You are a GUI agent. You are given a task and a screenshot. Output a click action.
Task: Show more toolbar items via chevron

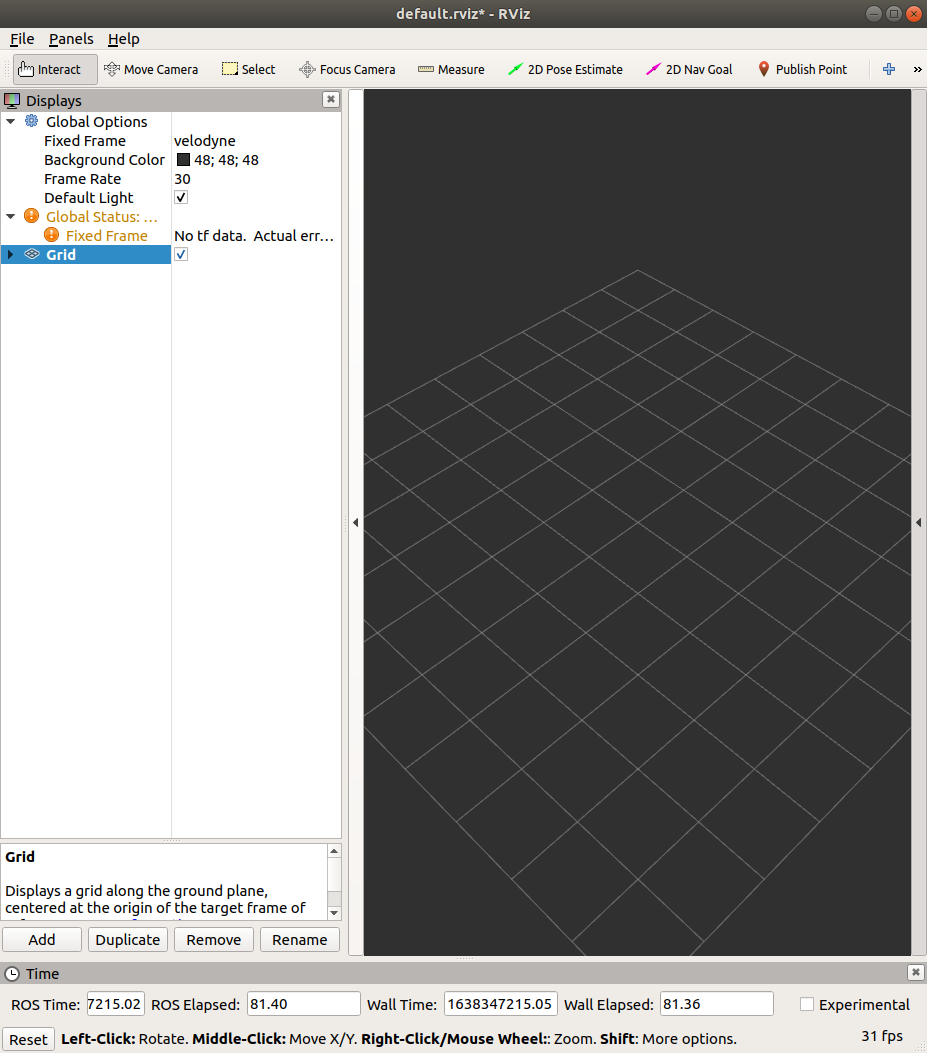[917, 69]
